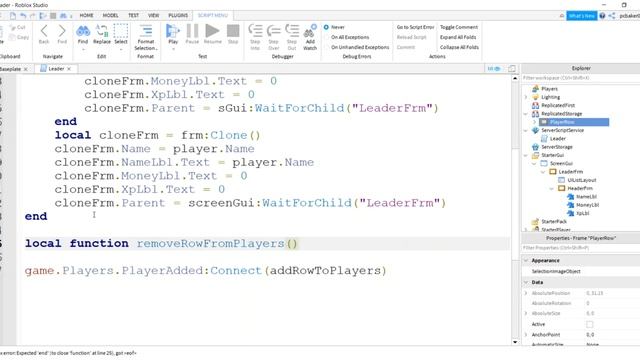Screen dimensions: 640x360
Task: Select On Unhandled Exceptions radio option
Action: [326, 47]
